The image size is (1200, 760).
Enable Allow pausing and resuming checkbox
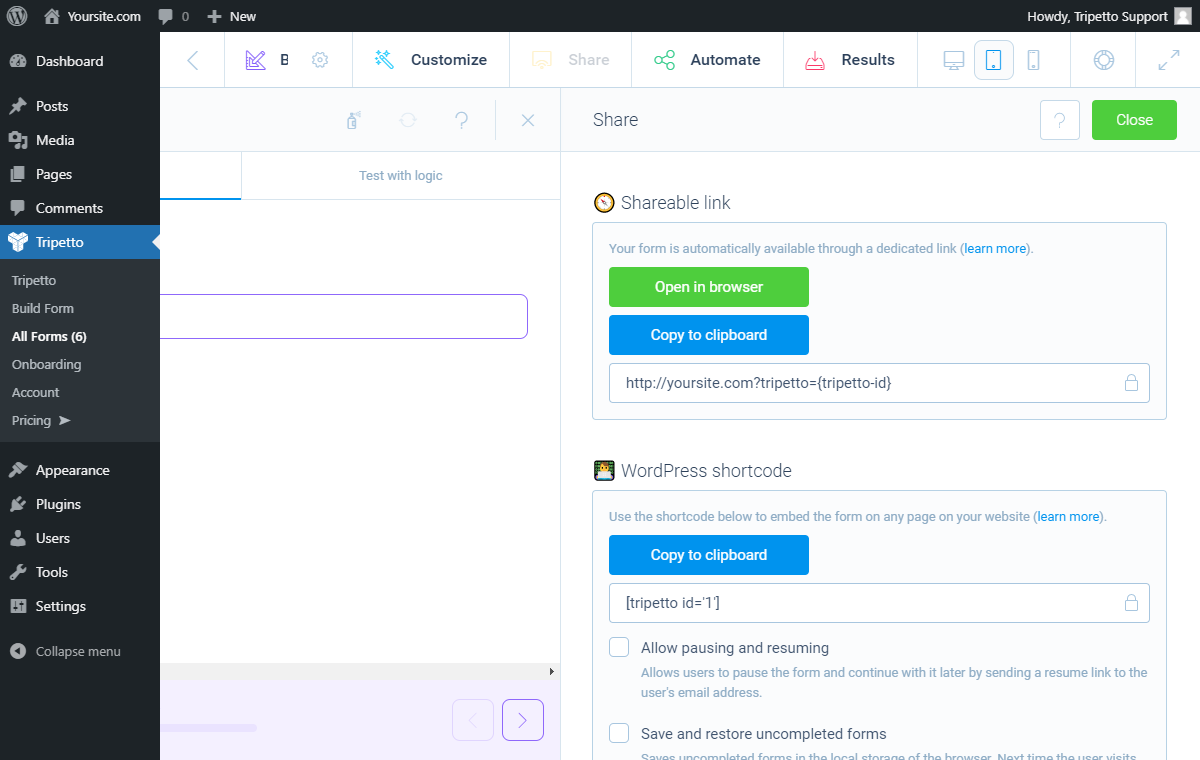click(619, 647)
